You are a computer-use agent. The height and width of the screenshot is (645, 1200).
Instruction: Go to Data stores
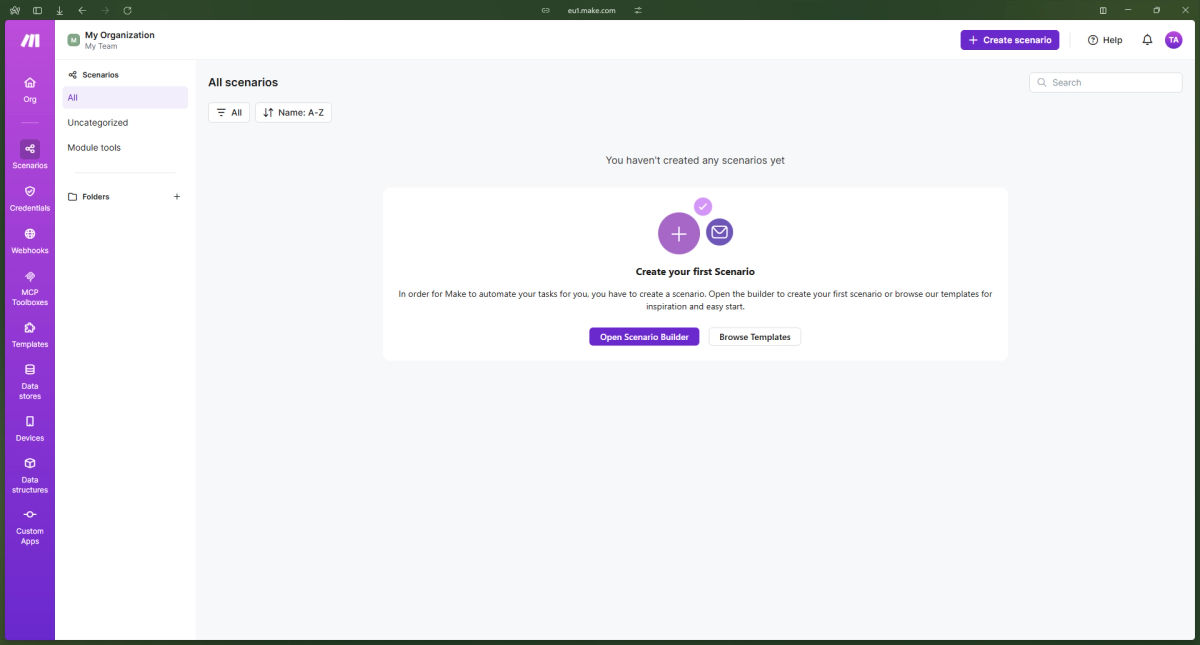[x=29, y=378]
